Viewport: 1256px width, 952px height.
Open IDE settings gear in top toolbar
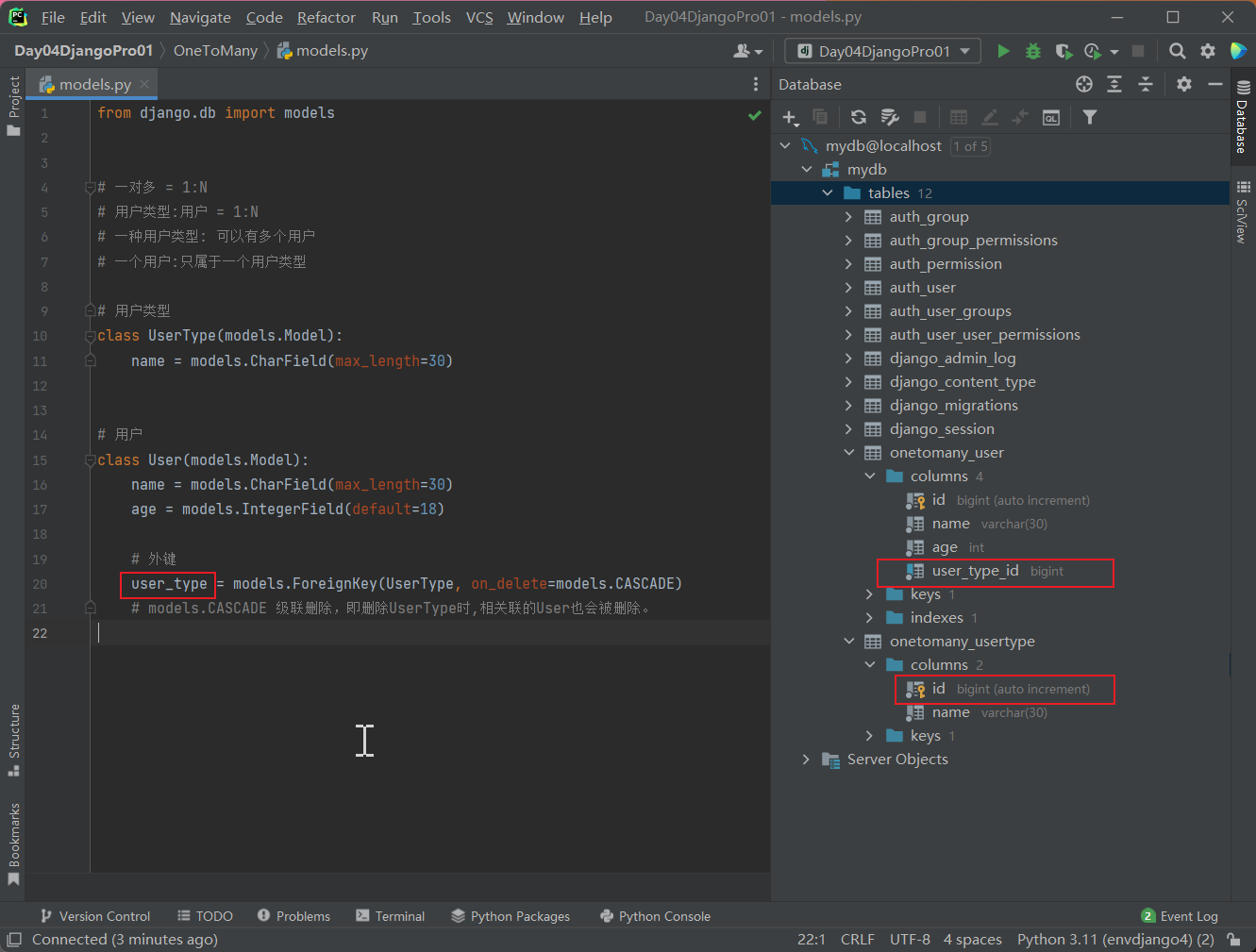pos(1208,51)
